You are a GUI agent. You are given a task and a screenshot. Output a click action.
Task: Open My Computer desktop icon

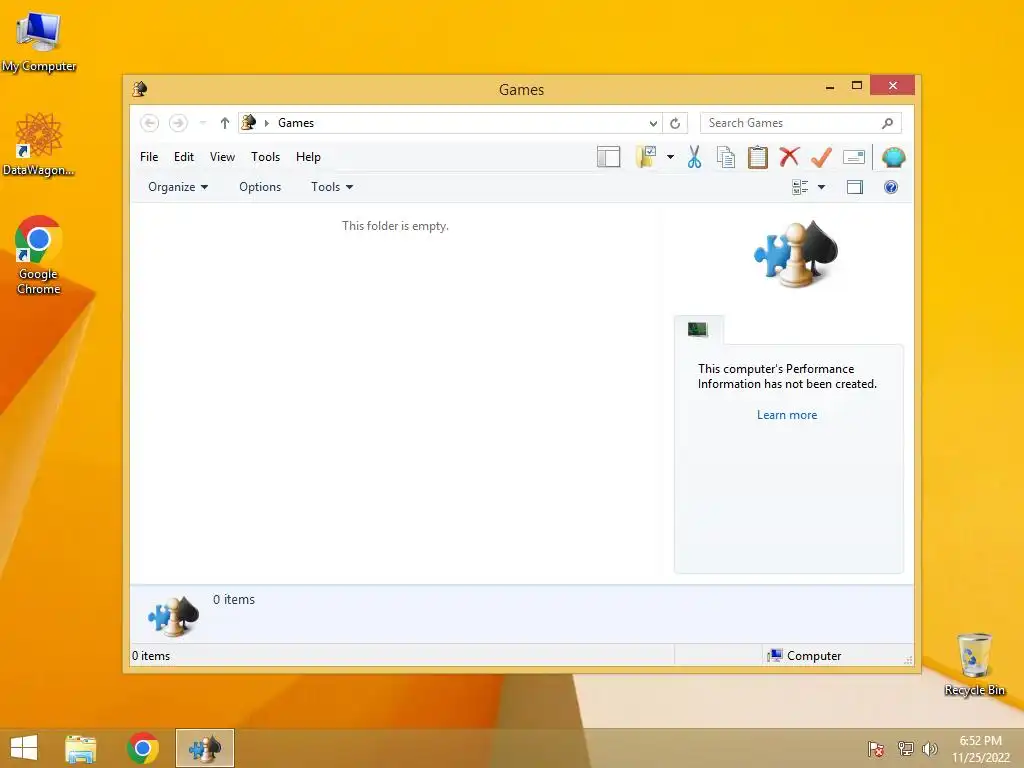click(39, 40)
